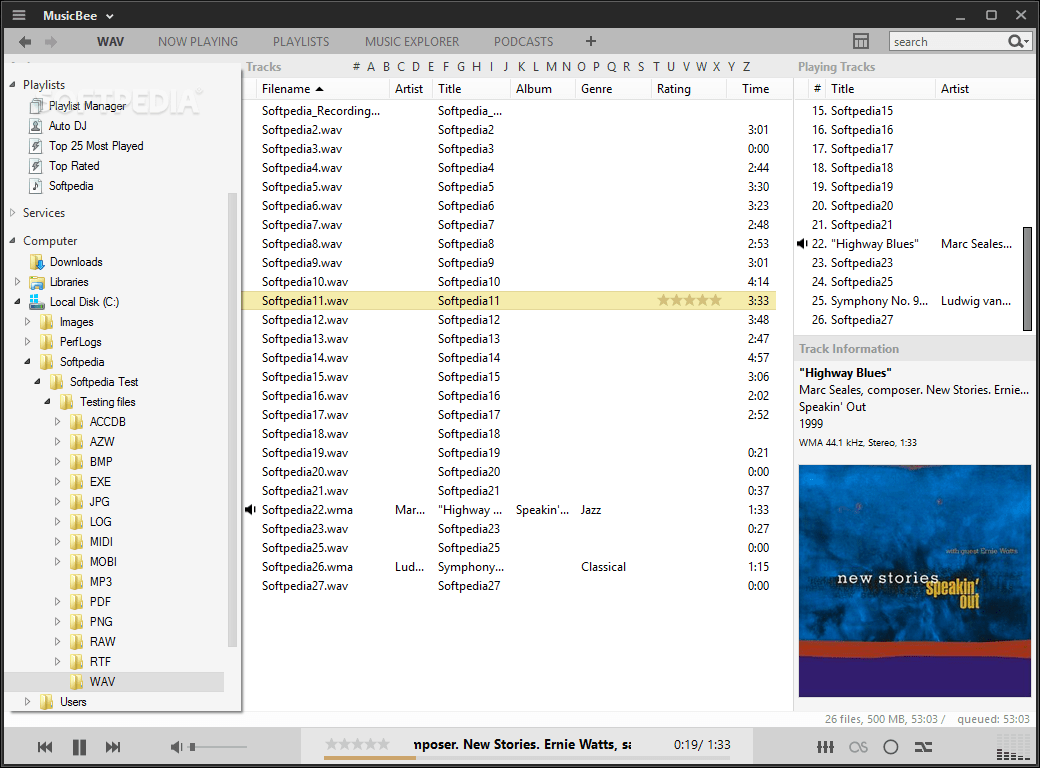Turn on shuffle mode
This screenshot has width=1040, height=768.
(922, 746)
